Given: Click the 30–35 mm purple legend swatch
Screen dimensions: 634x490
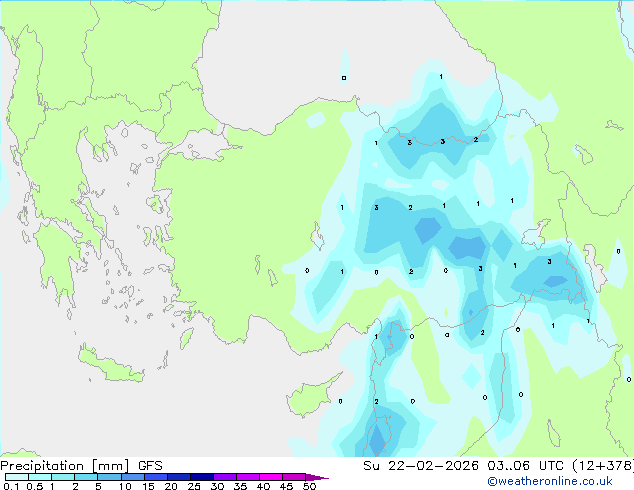Looking at the screenshot, I should (x=224, y=477).
